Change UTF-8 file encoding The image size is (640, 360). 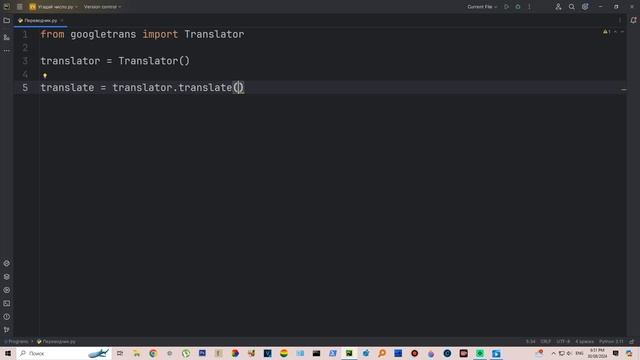[x=563, y=342]
